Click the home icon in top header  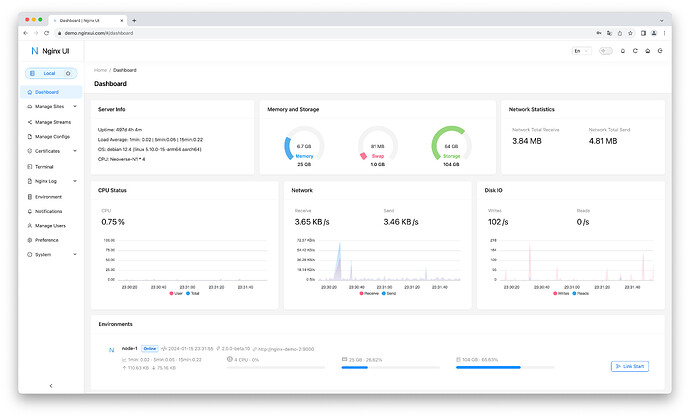(x=648, y=51)
